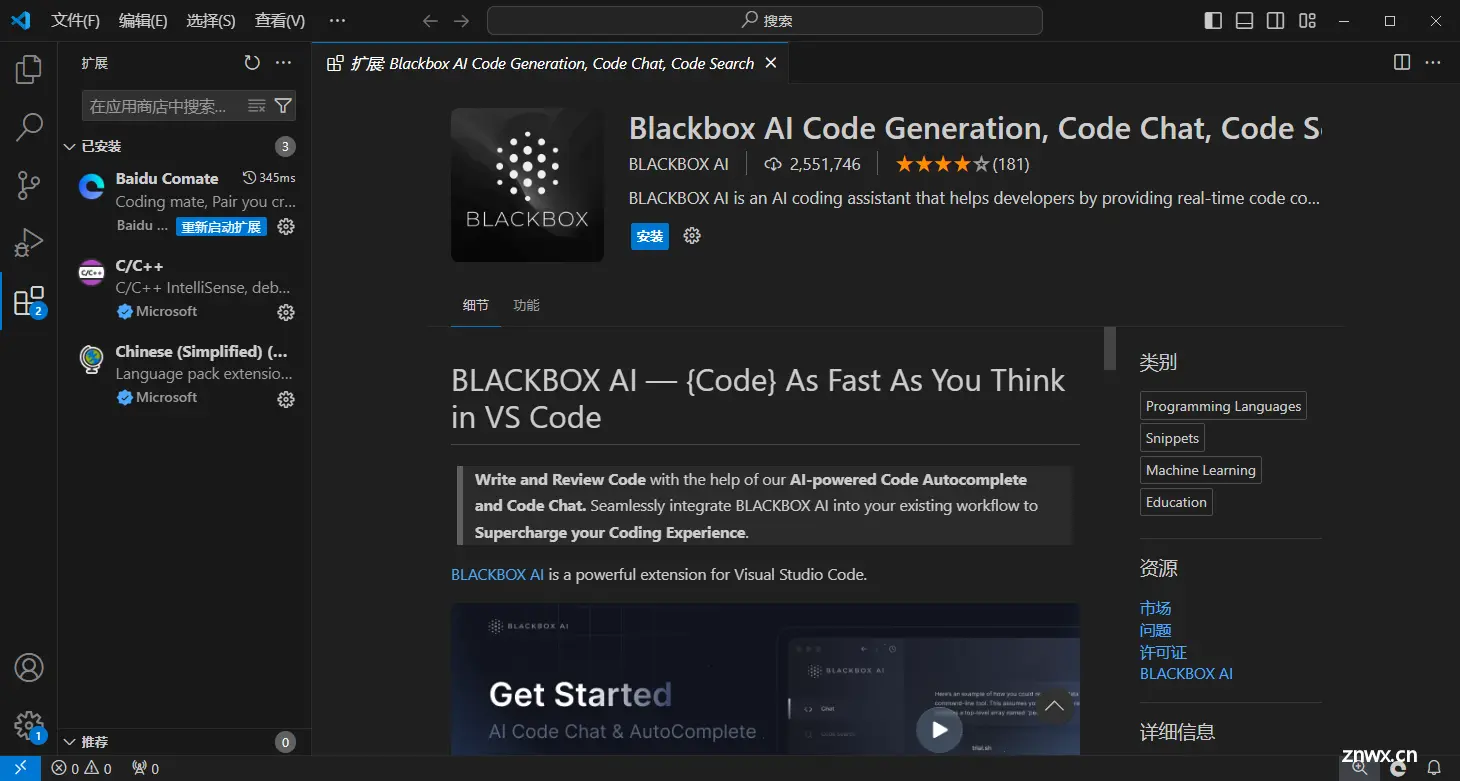Open the Accounts icon in activity bar
This screenshot has height=781, width=1460.
(29, 667)
